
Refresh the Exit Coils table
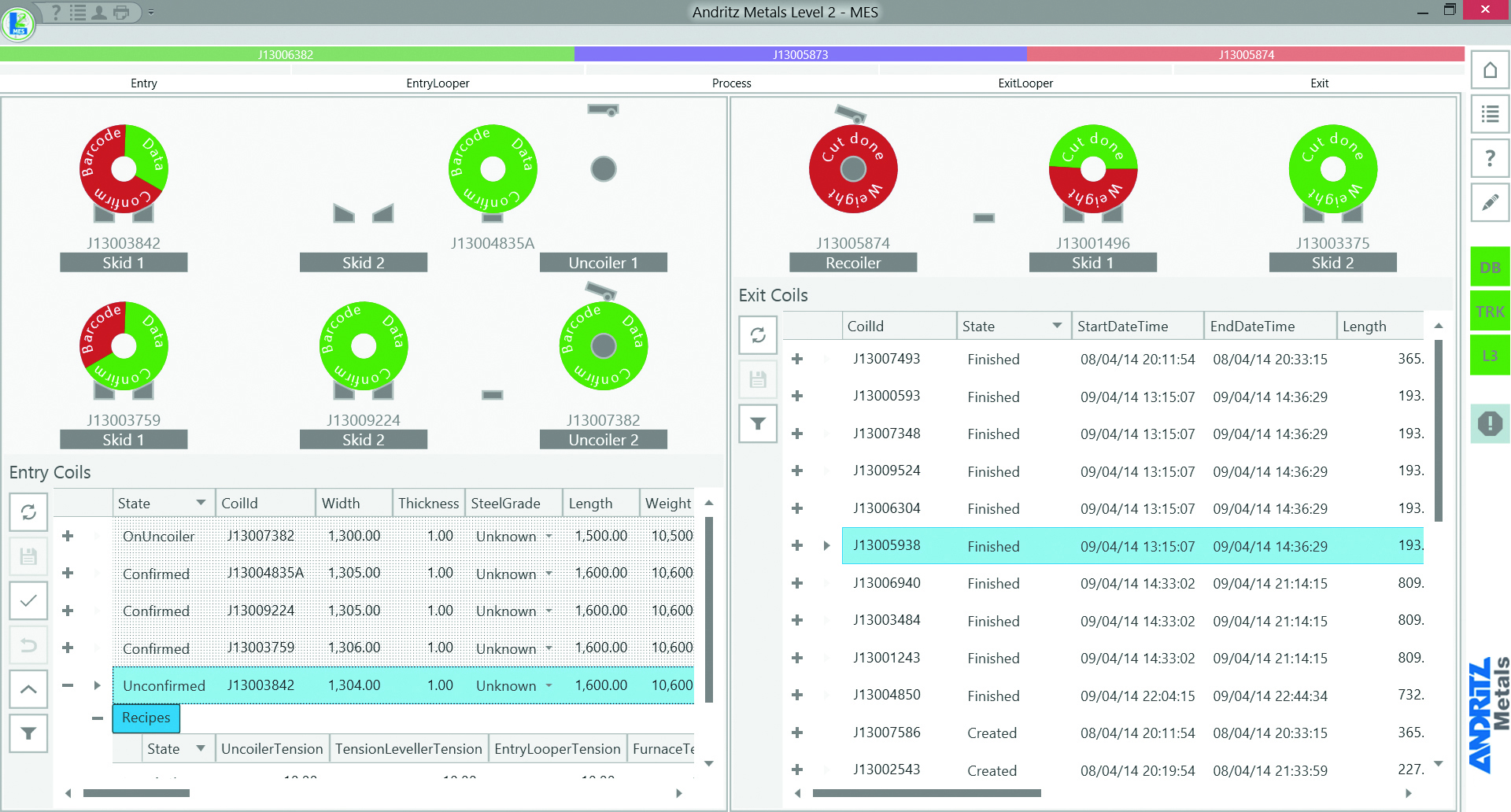point(758,335)
